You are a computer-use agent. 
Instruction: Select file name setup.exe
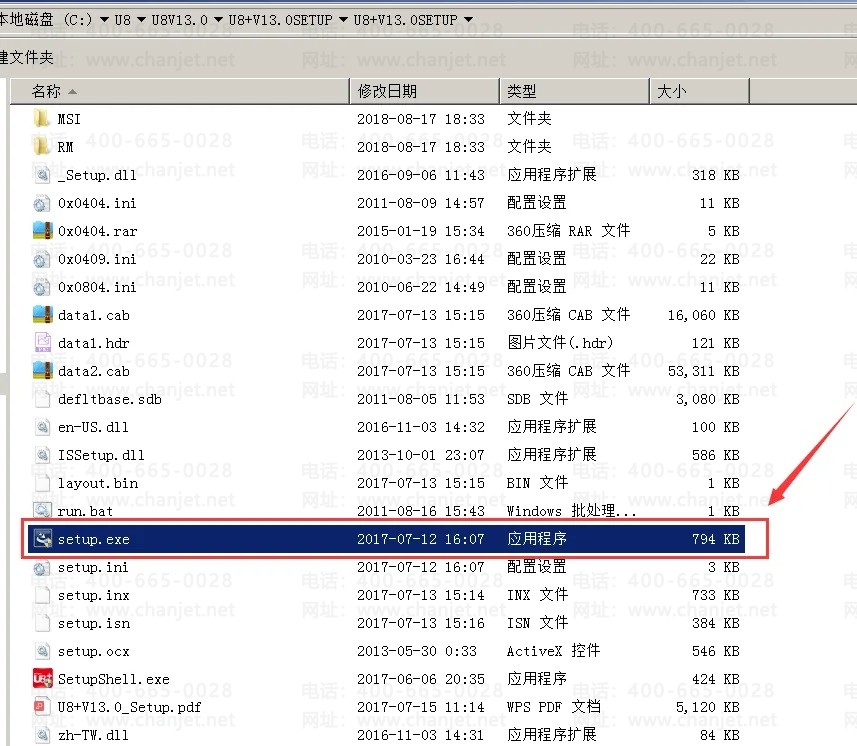tap(93, 539)
